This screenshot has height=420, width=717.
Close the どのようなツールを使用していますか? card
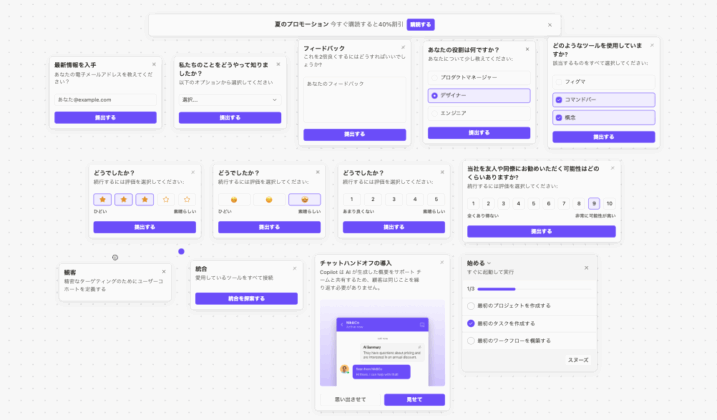(652, 45)
